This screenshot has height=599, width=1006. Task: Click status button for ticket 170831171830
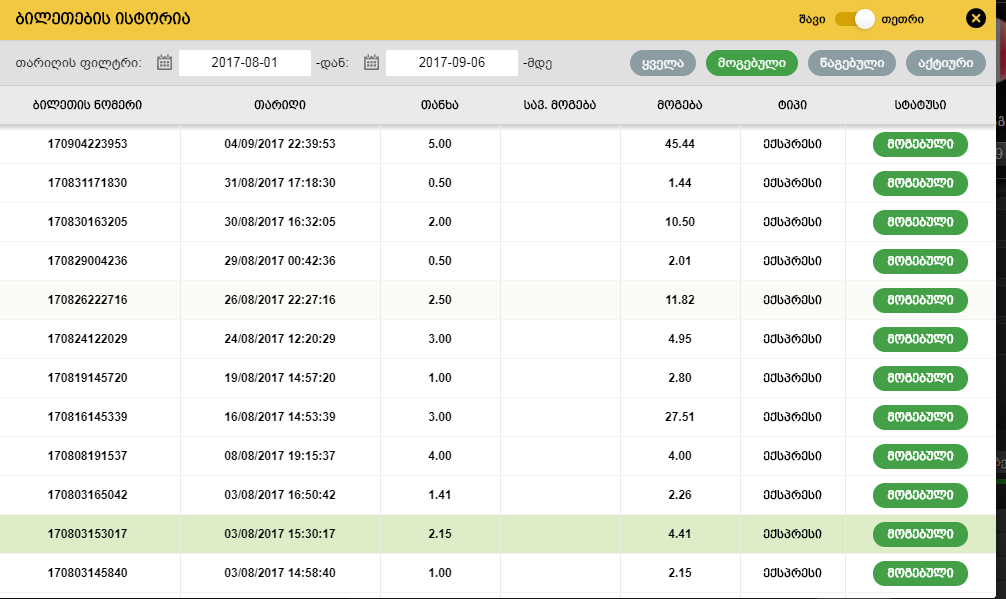pos(920,183)
